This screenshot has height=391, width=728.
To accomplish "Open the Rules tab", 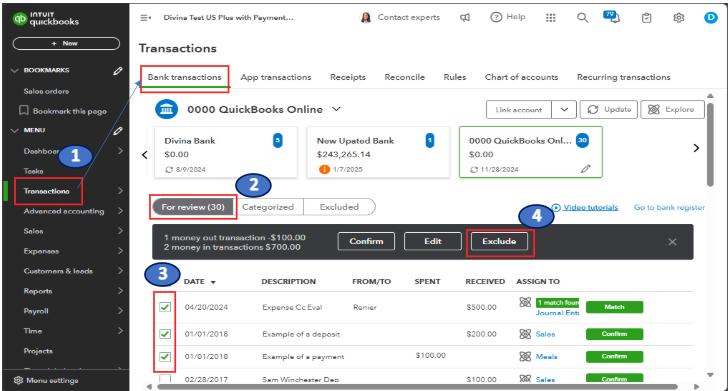I will (455, 77).
